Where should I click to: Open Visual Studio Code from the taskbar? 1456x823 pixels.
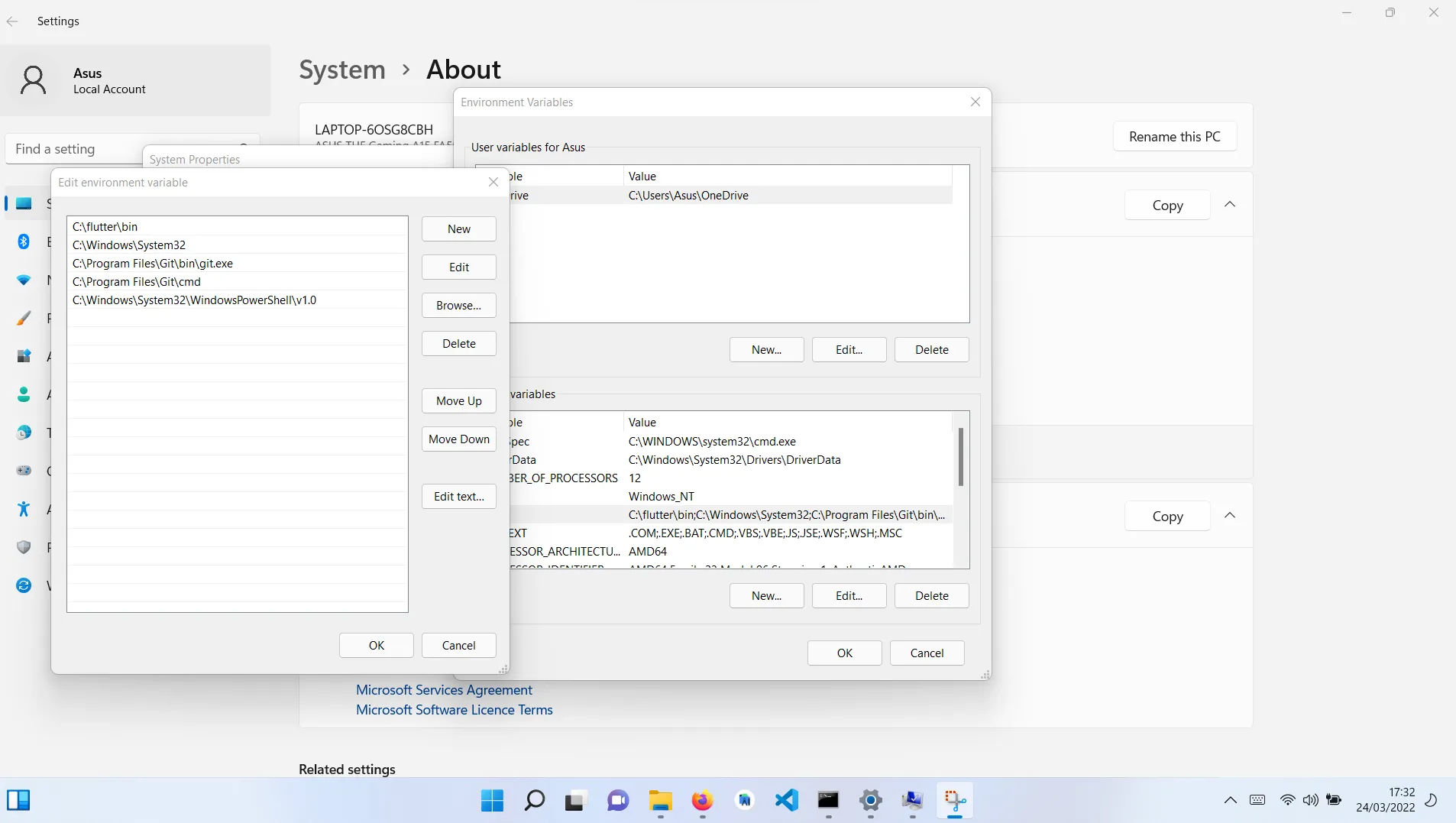click(786, 800)
